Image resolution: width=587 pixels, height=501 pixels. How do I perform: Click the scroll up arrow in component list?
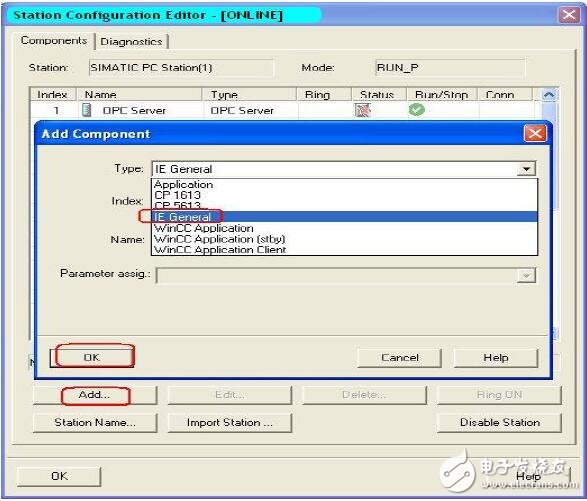click(x=549, y=95)
